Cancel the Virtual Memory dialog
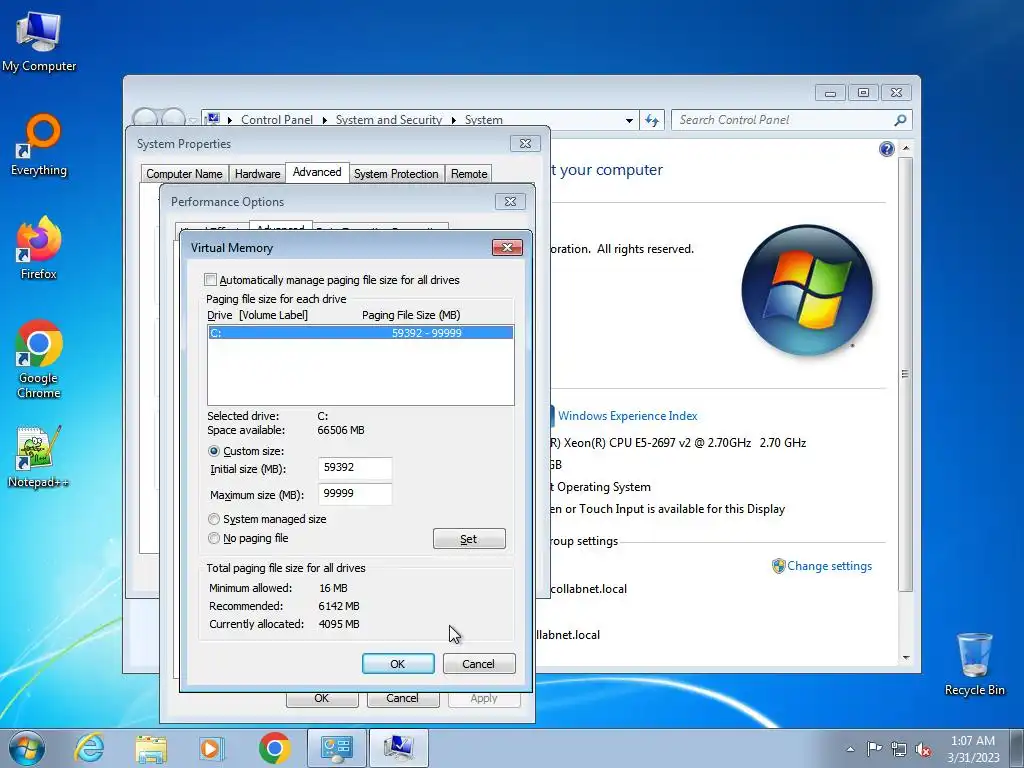 pyautogui.click(x=479, y=664)
